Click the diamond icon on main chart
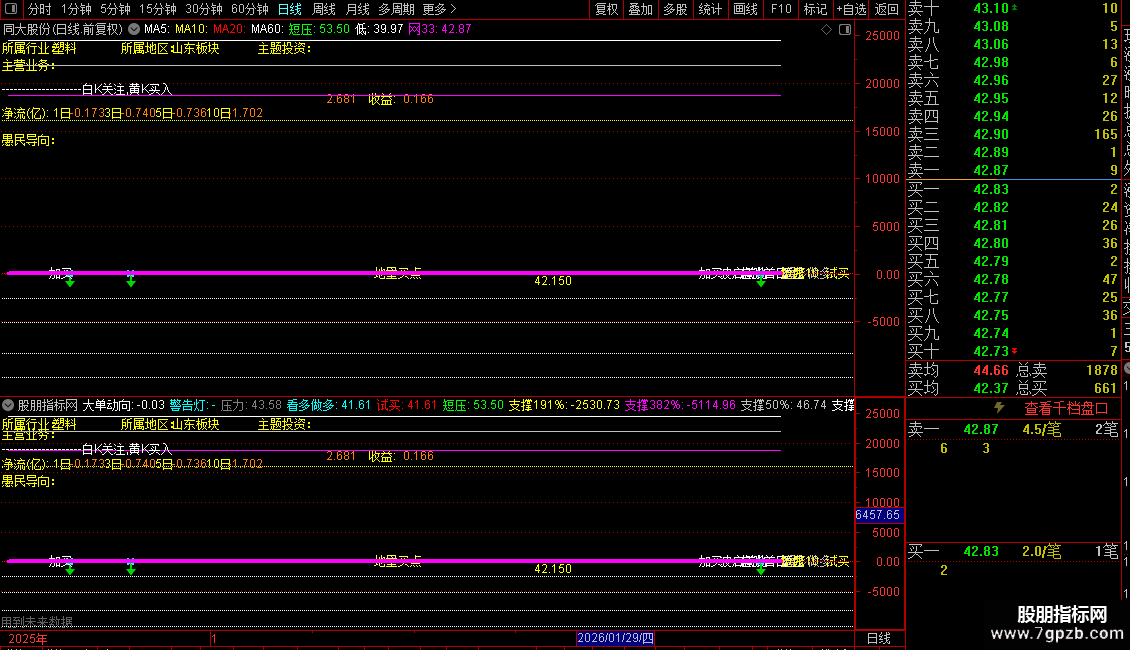Screen dimensions: 1130x650 tap(827, 30)
